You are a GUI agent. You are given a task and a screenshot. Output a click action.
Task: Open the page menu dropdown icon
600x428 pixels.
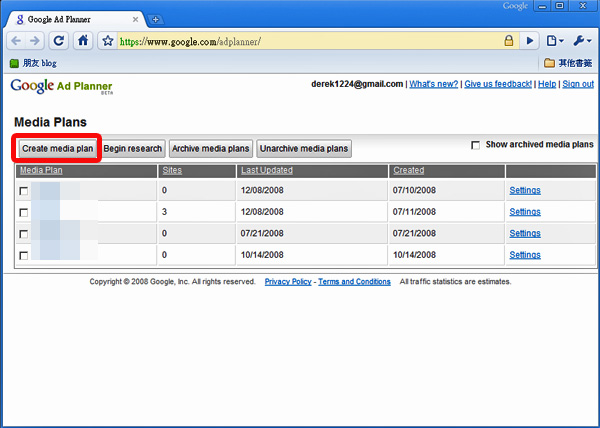(555, 41)
